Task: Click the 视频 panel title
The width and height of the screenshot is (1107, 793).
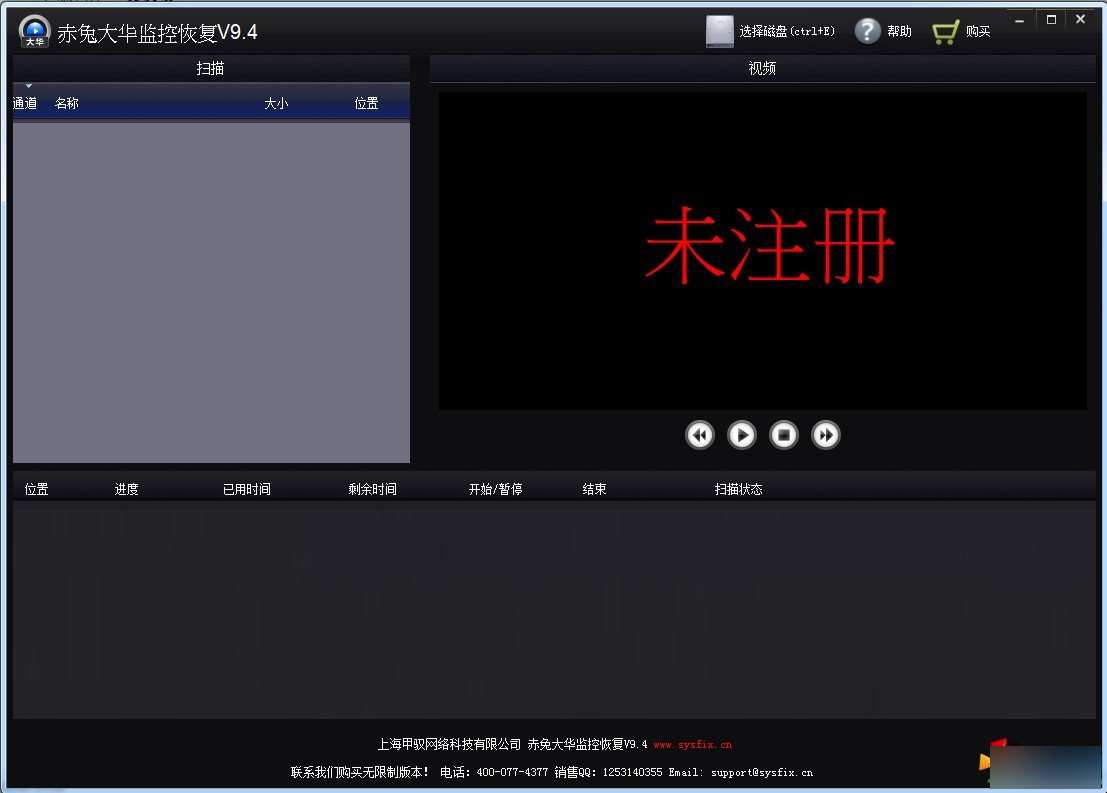Action: pos(762,68)
